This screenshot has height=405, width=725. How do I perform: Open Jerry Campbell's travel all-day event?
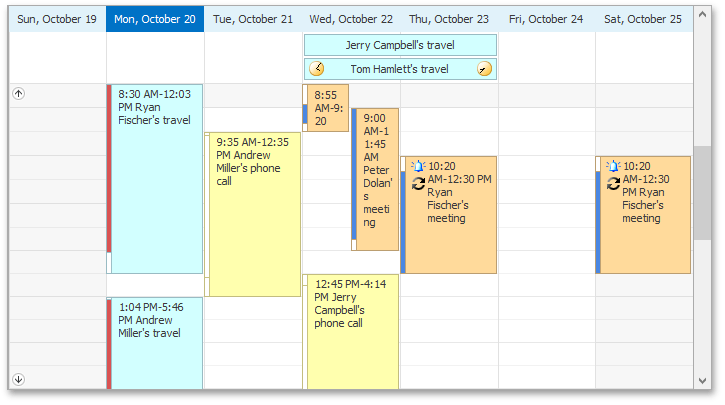400,45
